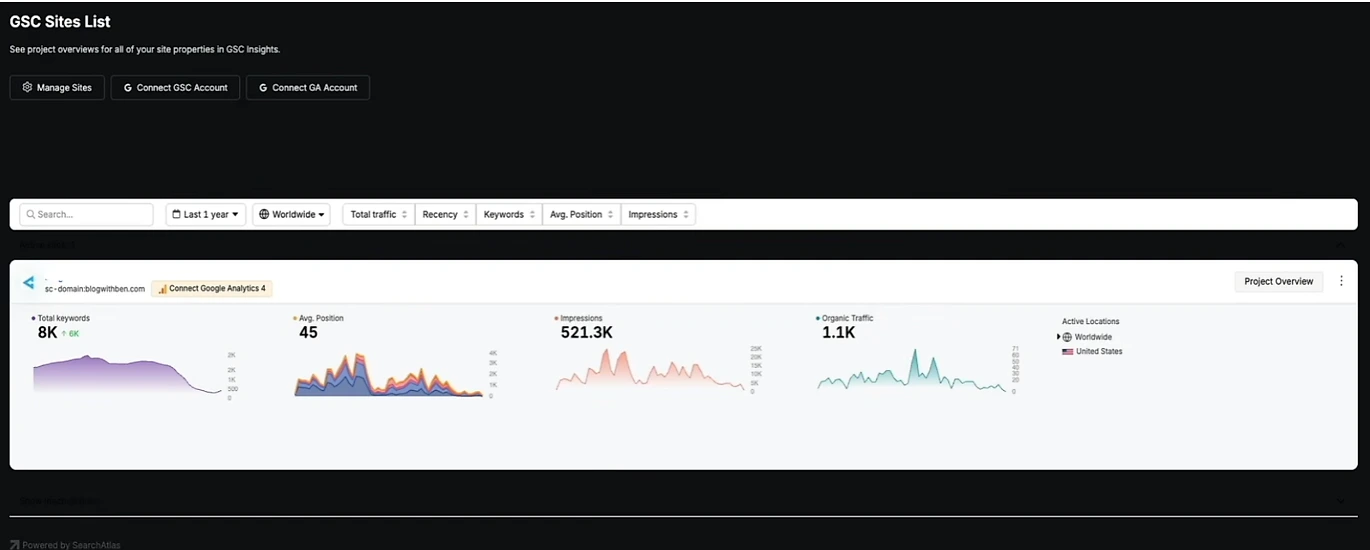Collapse the site group chevron above the card
Screen dimensions: 1370x550
[x=1341, y=244]
